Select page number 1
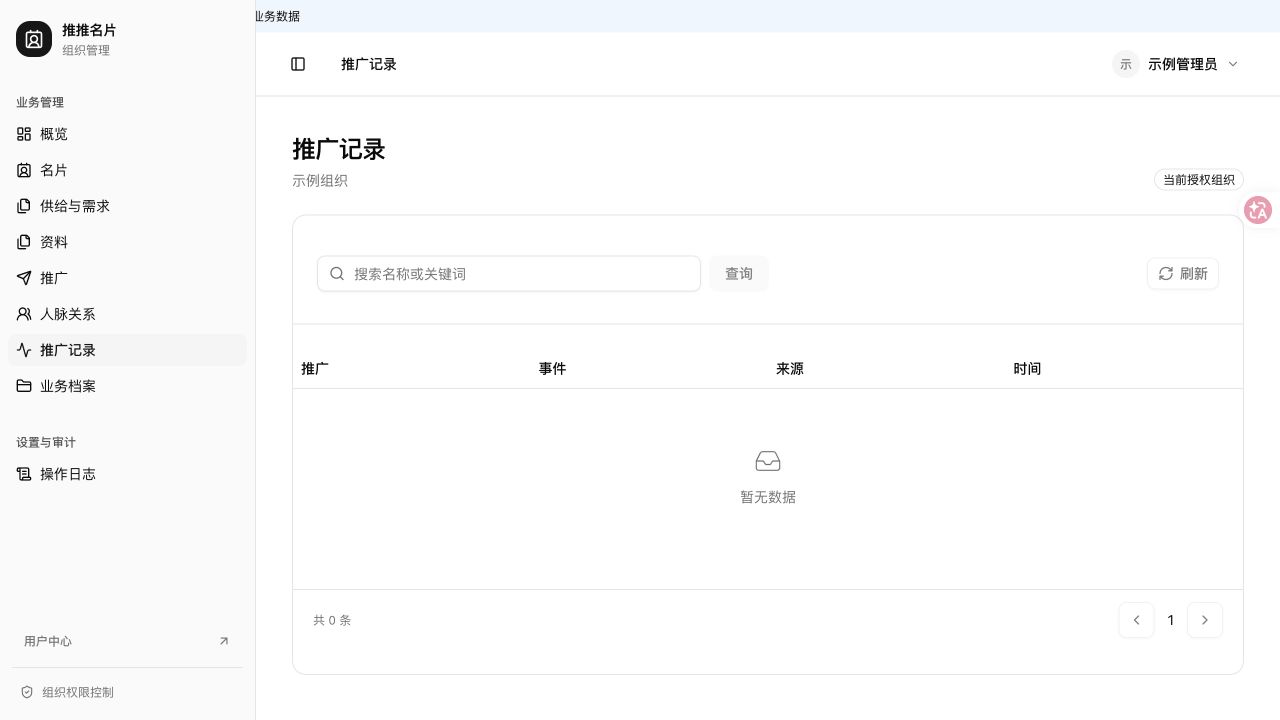Viewport: 1280px width, 720px height. tap(1171, 620)
